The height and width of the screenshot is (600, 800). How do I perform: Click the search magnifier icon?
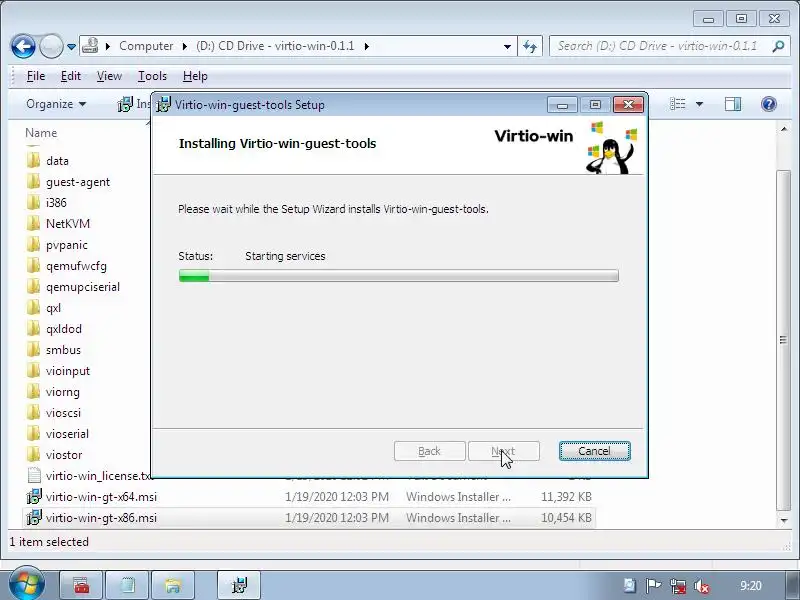778,46
